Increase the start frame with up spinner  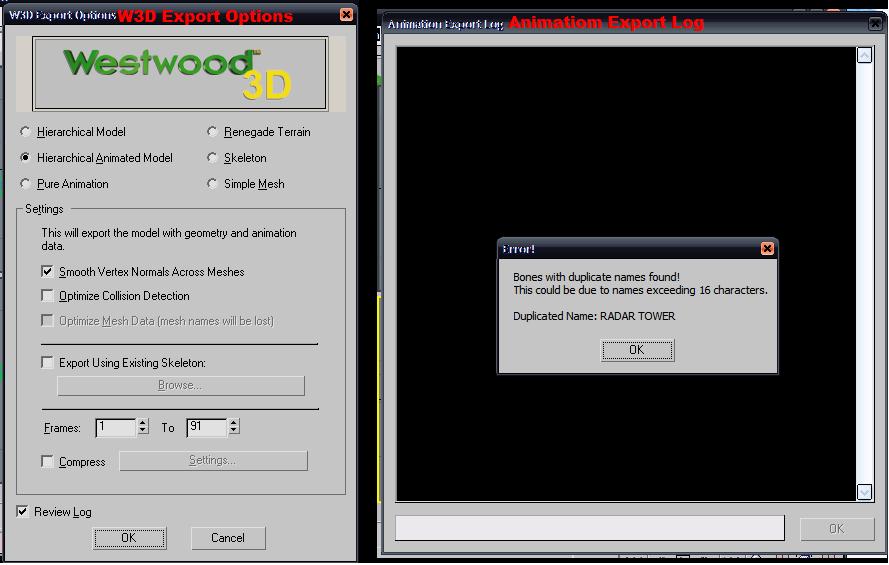click(143, 423)
